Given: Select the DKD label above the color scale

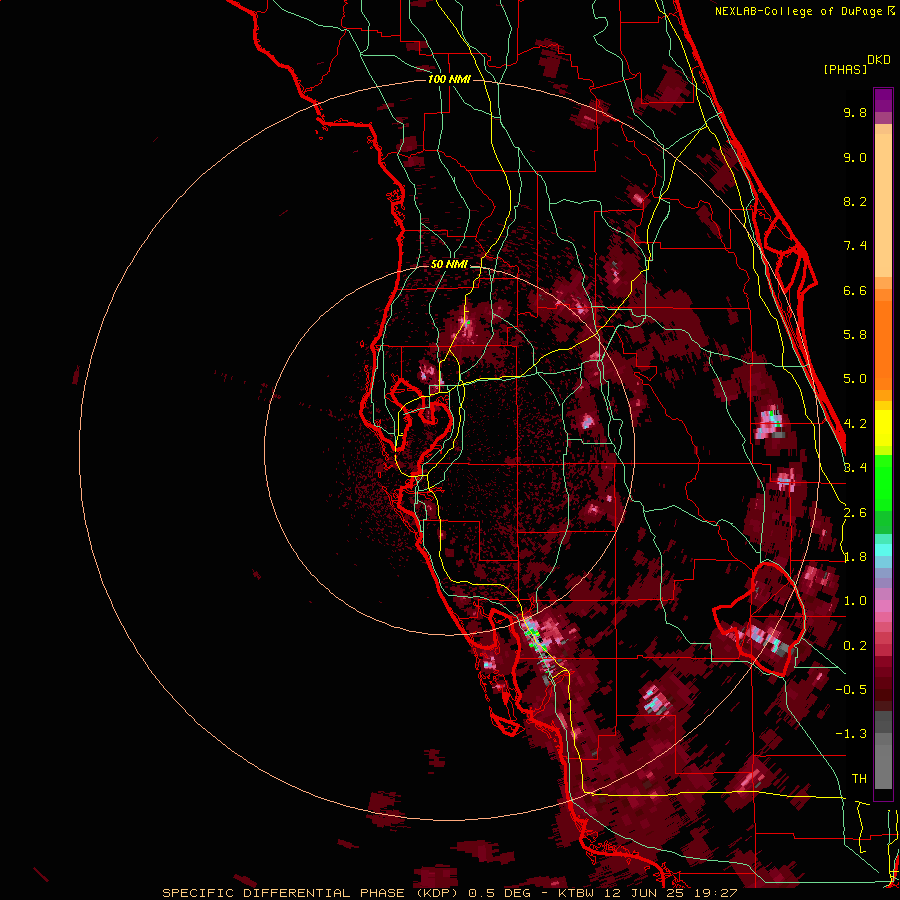Looking at the screenshot, I should pos(879,60).
